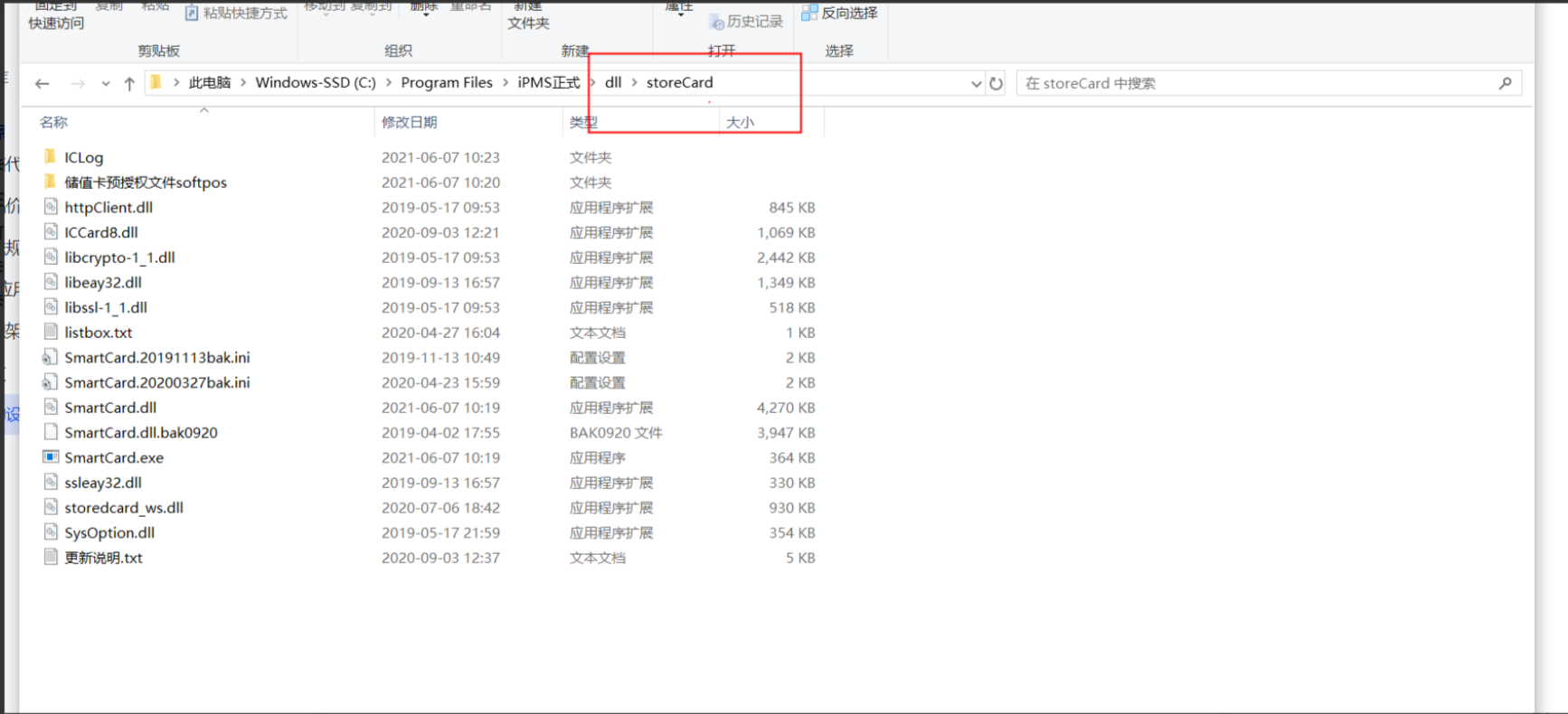Expand the chevron after Program Files
The height and width of the screenshot is (714, 1568).
pyautogui.click(x=505, y=83)
